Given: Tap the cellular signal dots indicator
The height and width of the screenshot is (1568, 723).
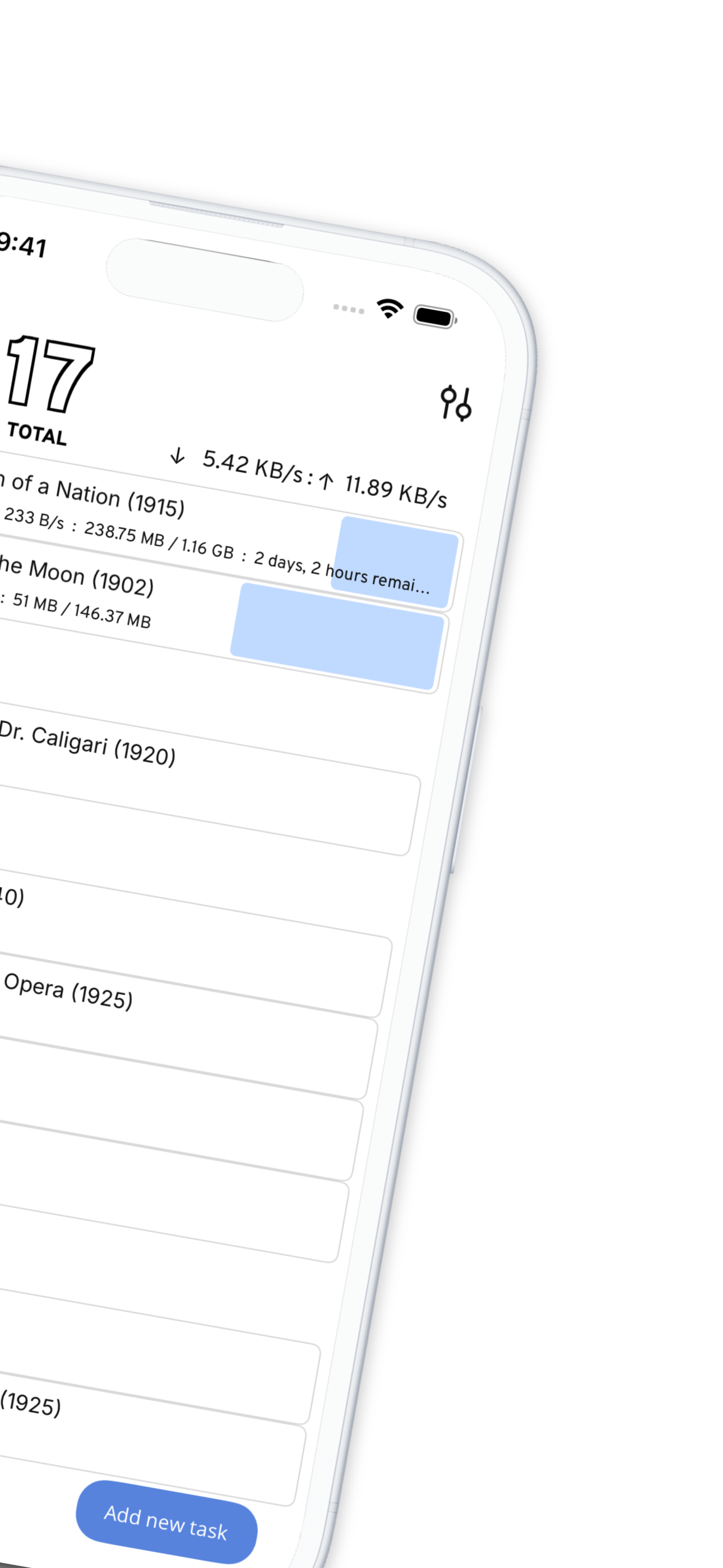Looking at the screenshot, I should [349, 308].
